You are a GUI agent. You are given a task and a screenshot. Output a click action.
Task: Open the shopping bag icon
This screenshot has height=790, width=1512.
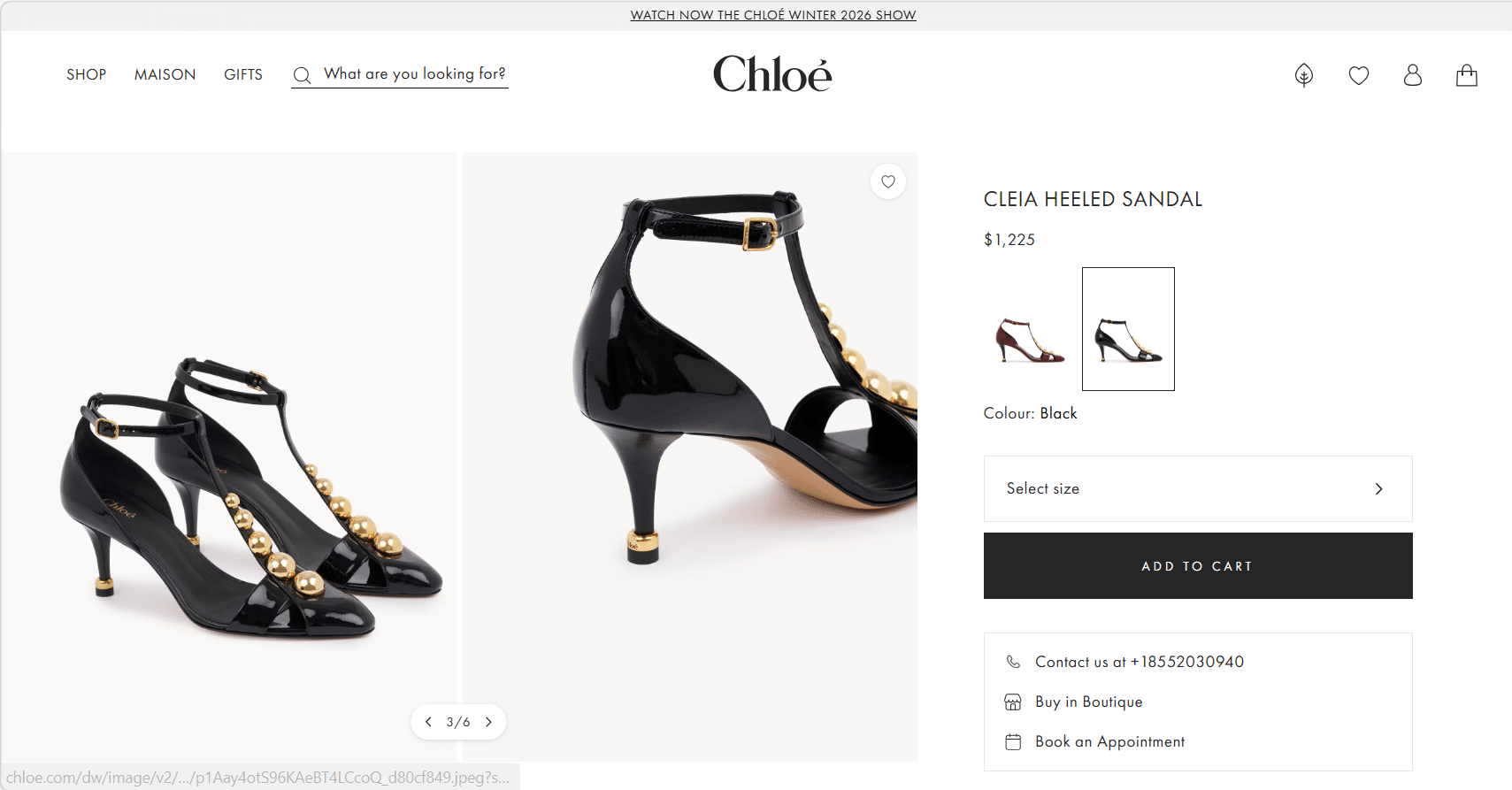coord(1466,75)
